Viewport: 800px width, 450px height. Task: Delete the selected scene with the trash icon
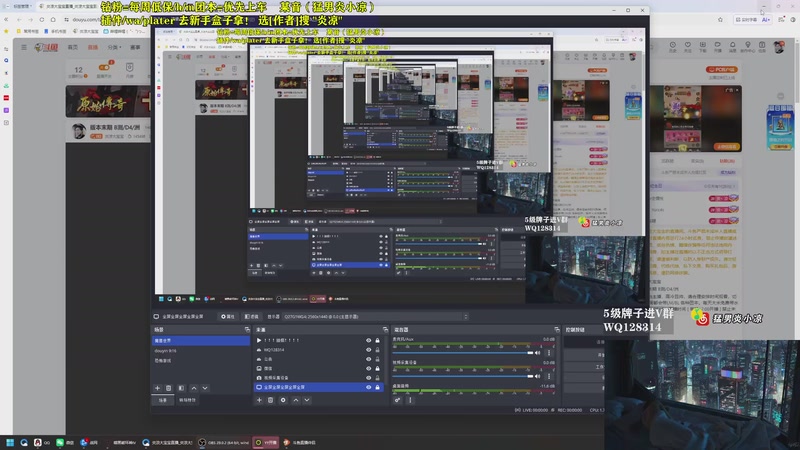(x=169, y=388)
